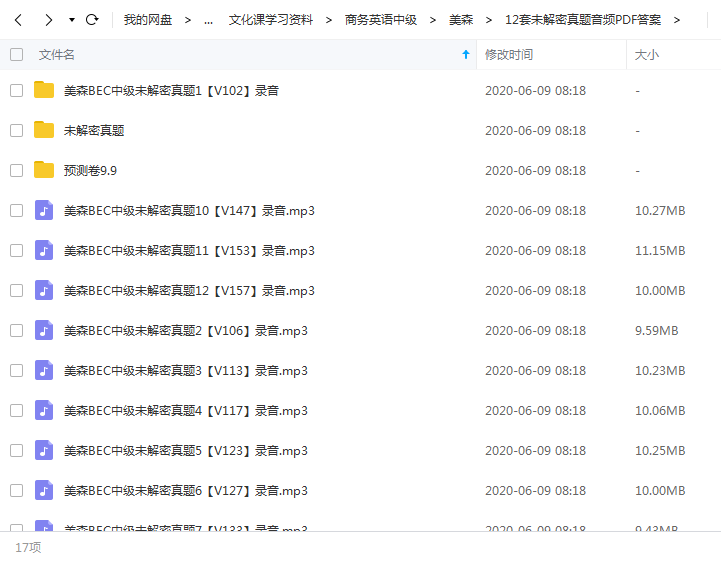Image resolution: width=721 pixels, height=563 pixels.
Task: Check the 真题12【V157】录音.mp3 checkbox
Action: click(x=17, y=291)
